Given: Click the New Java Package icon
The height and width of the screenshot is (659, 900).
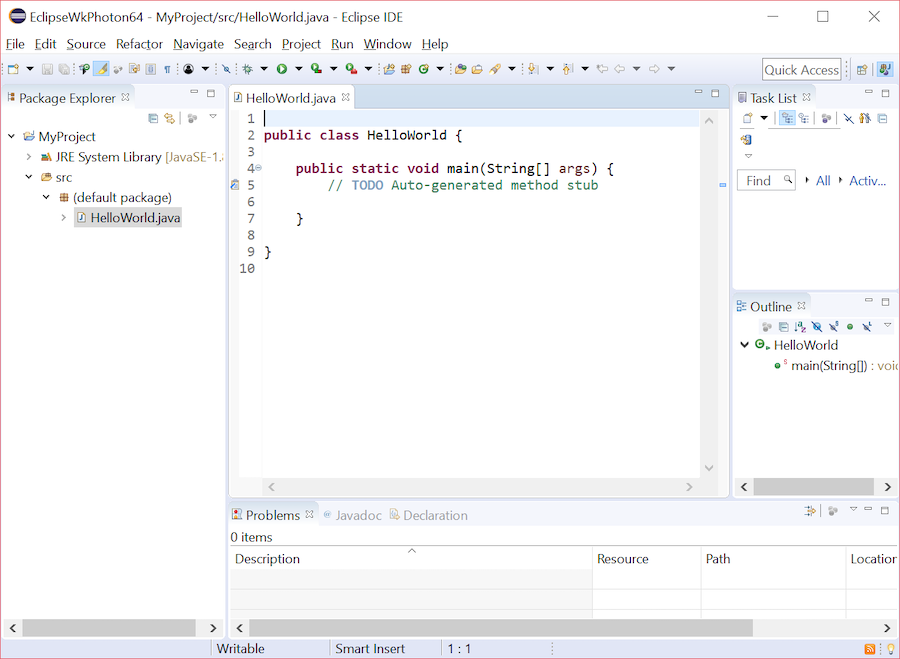Looking at the screenshot, I should [x=406, y=69].
